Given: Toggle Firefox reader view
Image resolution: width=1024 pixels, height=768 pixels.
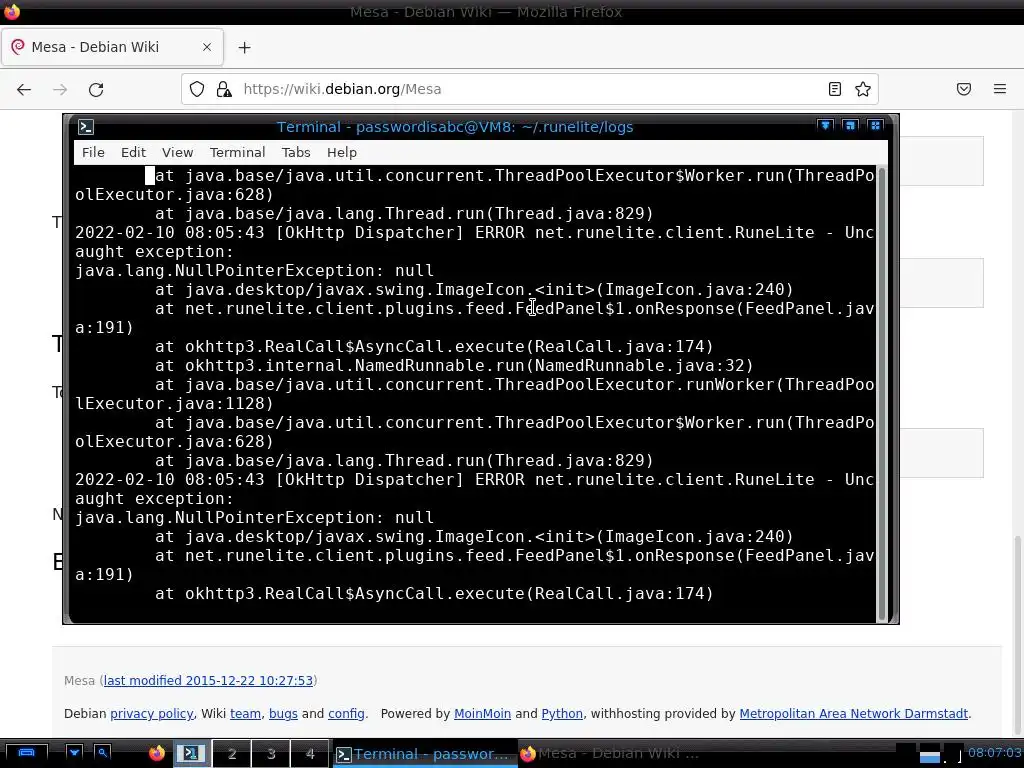Looking at the screenshot, I should pyautogui.click(x=835, y=89).
